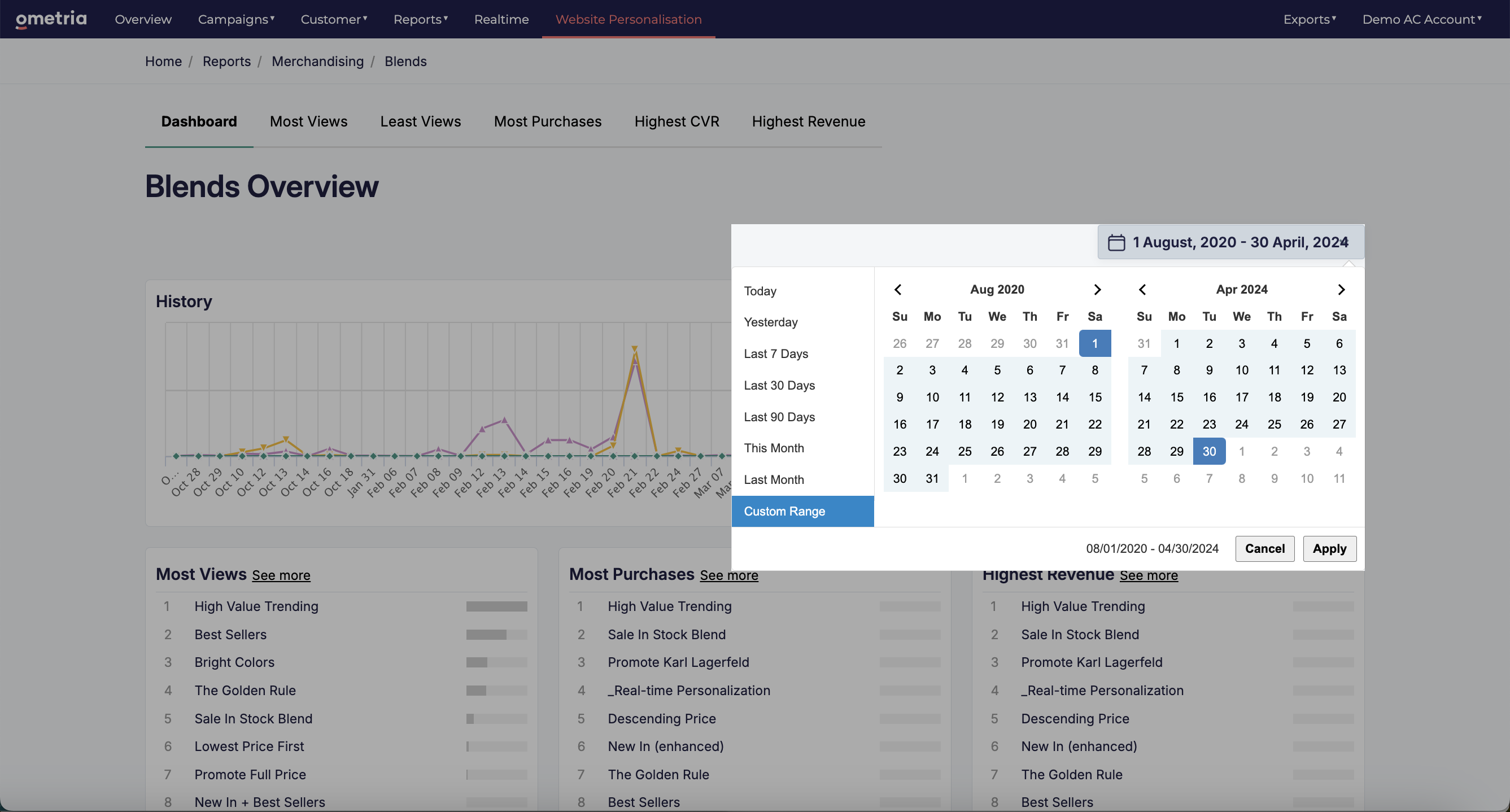Open the Demo AC Account menu
This screenshot has width=1510, height=812.
point(1421,19)
